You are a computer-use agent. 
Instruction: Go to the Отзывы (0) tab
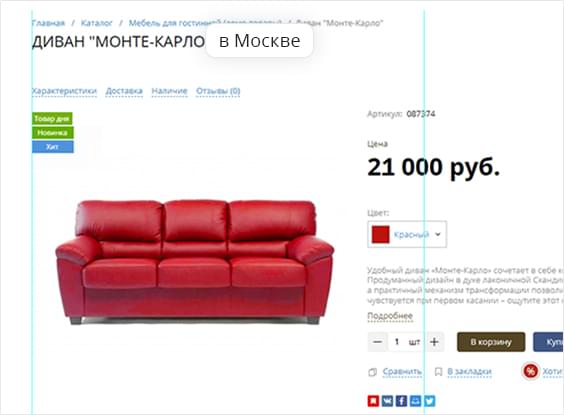[x=218, y=91]
